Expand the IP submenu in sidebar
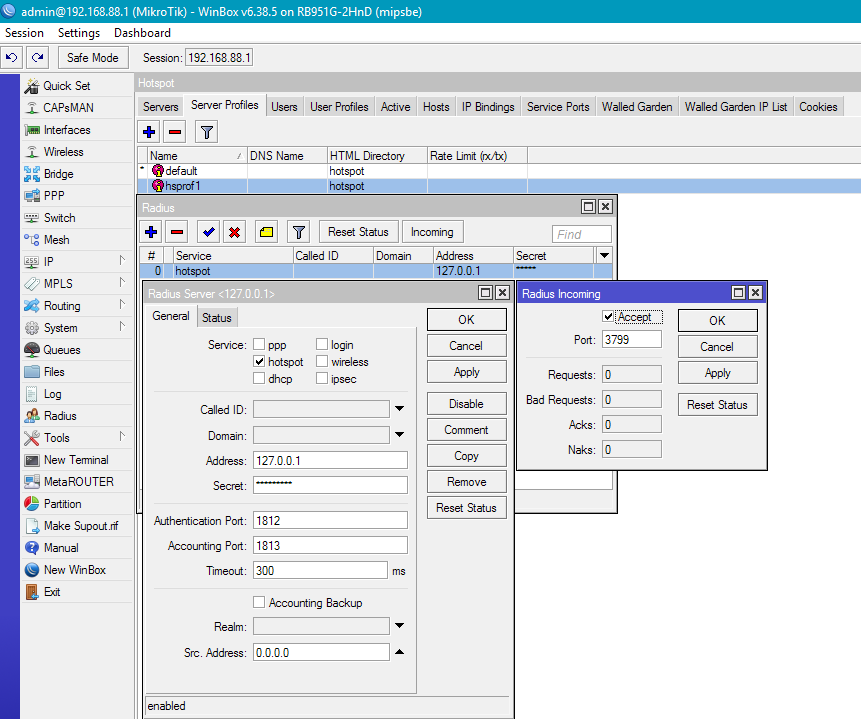 (x=122, y=261)
